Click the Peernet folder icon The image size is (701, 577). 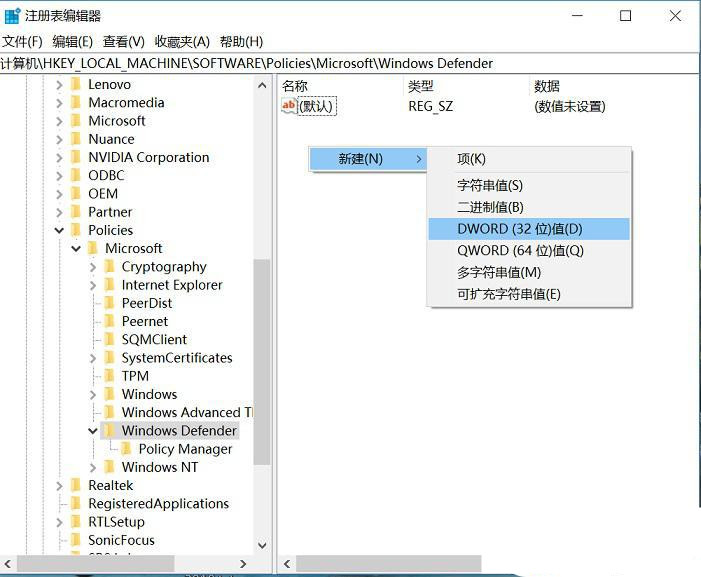110,321
